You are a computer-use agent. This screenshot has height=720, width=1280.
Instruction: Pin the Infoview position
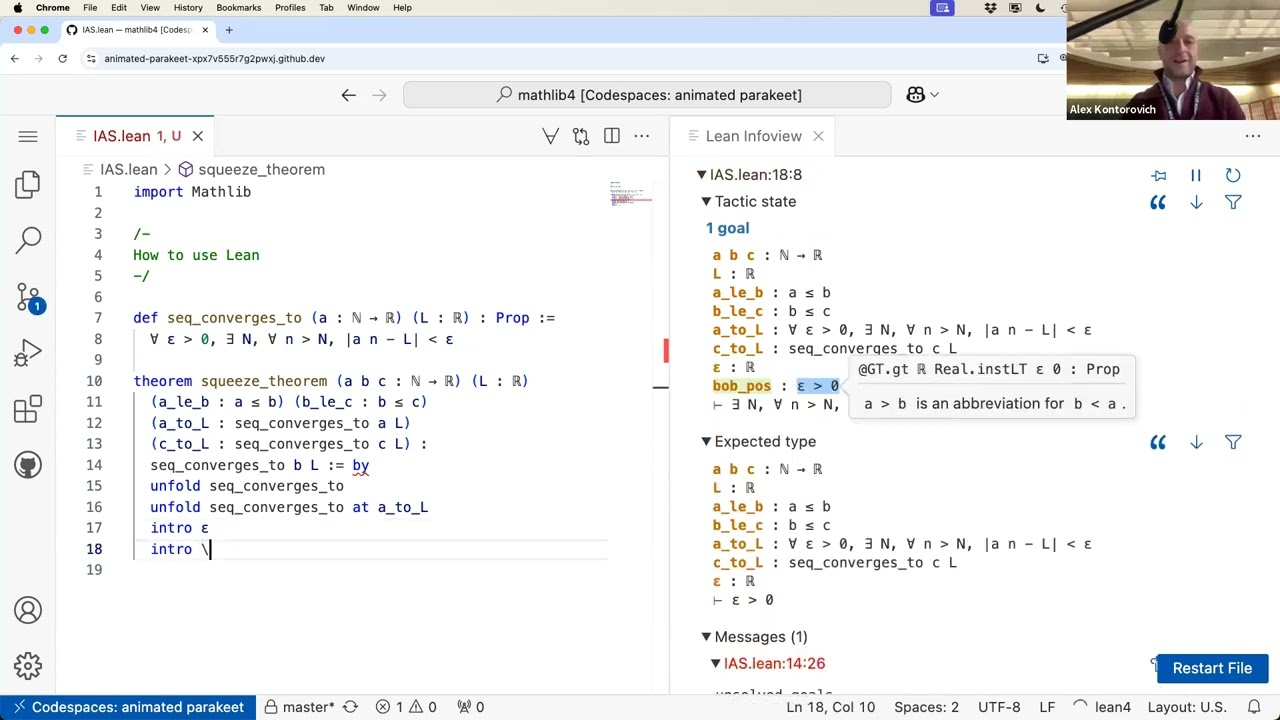point(1159,175)
